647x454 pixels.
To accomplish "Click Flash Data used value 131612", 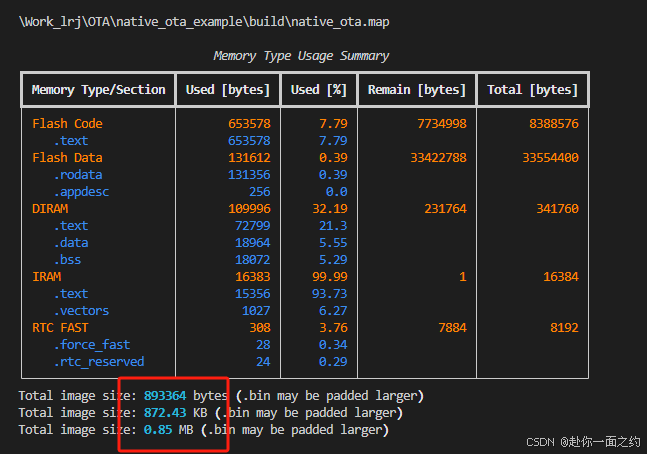I will (x=249, y=158).
